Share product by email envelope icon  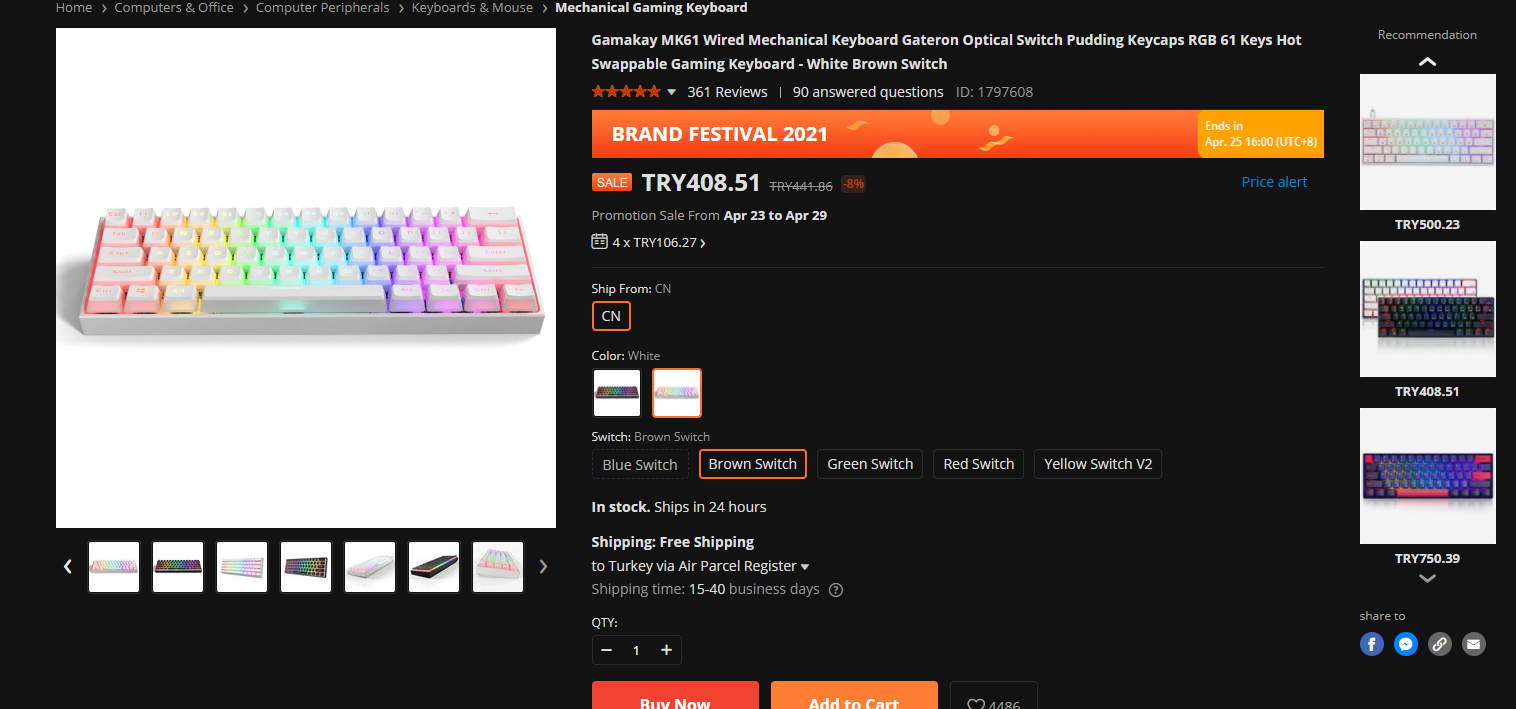pos(1474,644)
